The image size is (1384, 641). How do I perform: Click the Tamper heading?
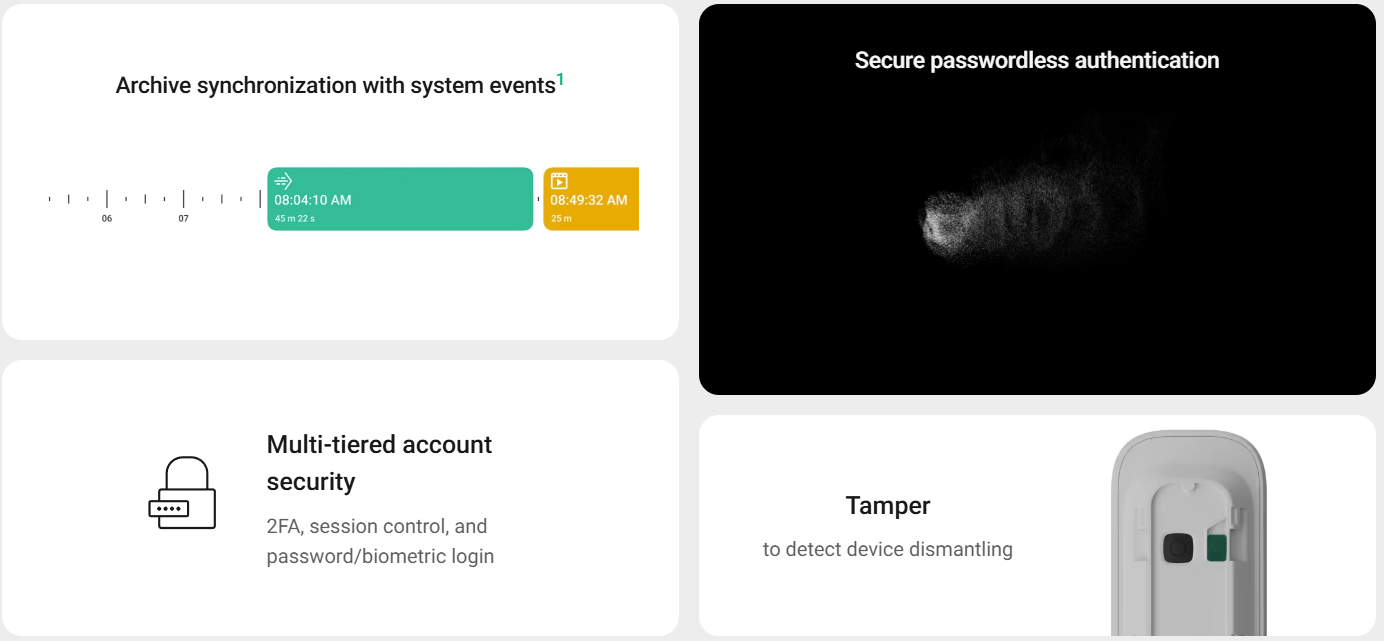888,506
